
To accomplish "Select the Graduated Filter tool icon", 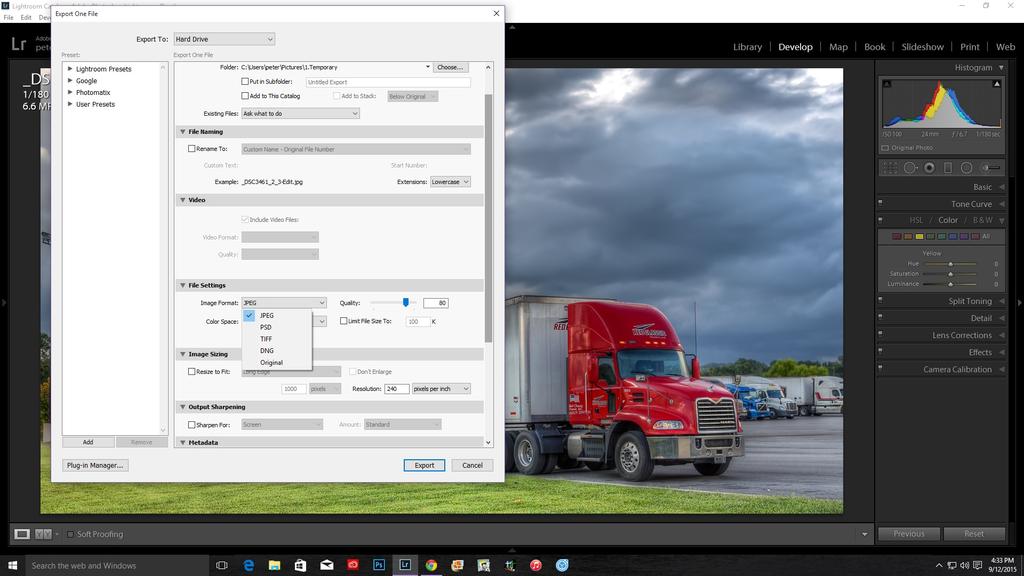I will (x=948, y=168).
